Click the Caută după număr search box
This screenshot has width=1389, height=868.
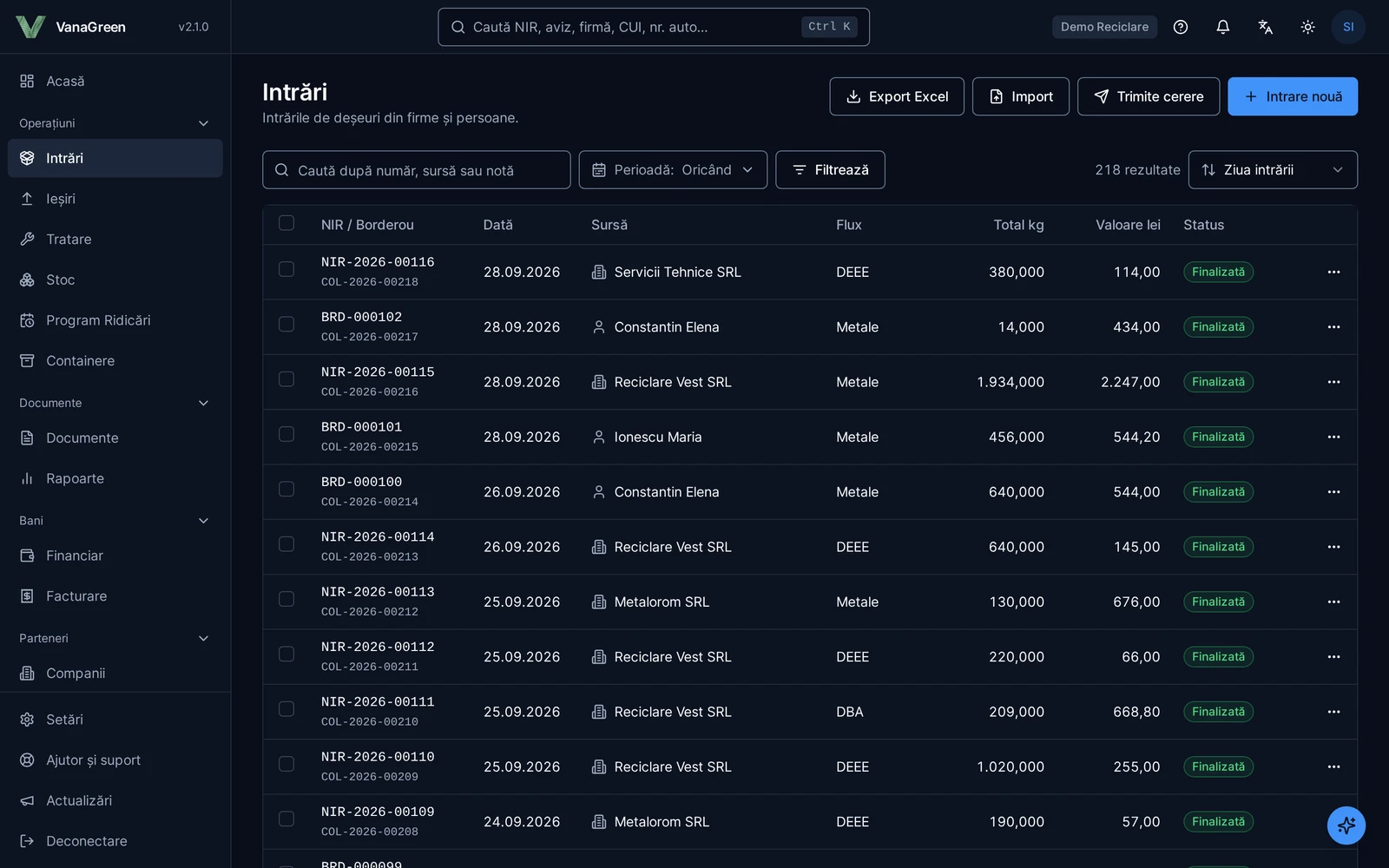click(x=417, y=170)
